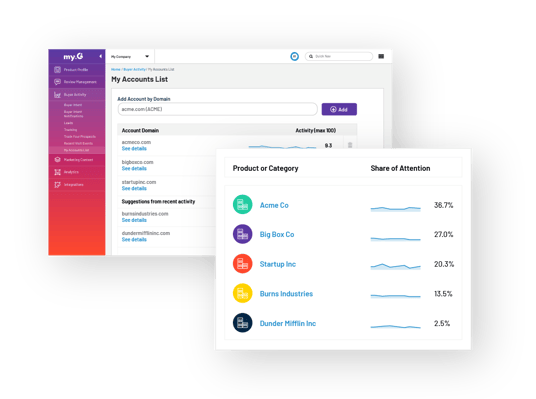
Task: Click the Dunder Mifflin Inc share sparkline
Action: 396,327
